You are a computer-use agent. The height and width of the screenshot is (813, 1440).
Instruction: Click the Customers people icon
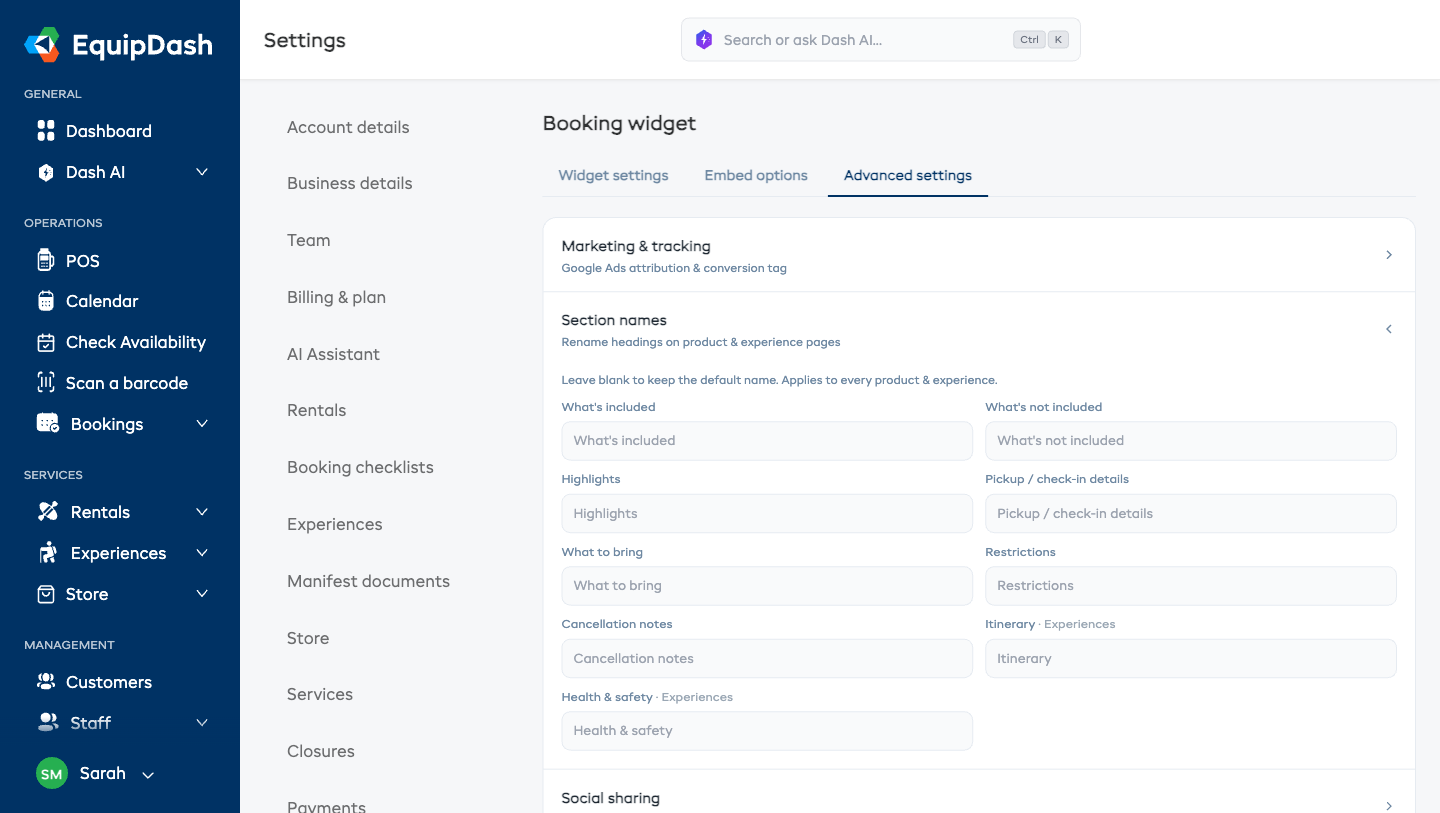pos(45,682)
